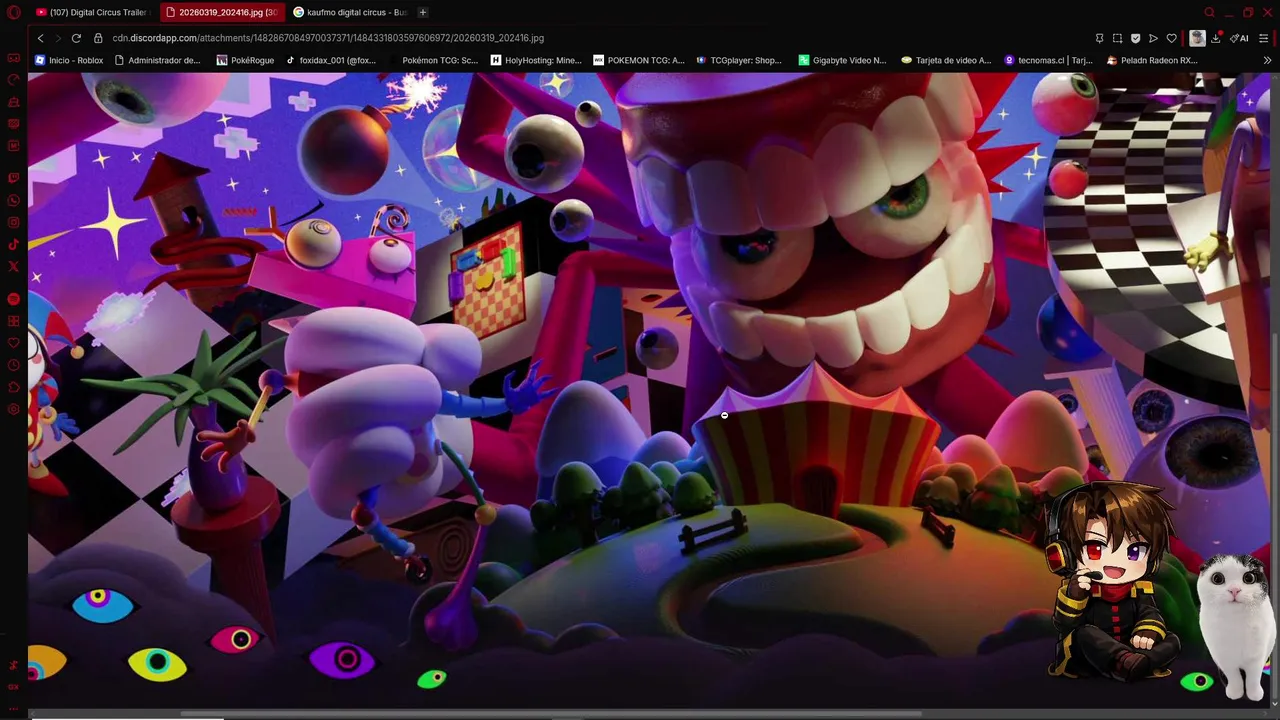Open the PokéRogue bookmark
1280x720 pixels.
243,60
